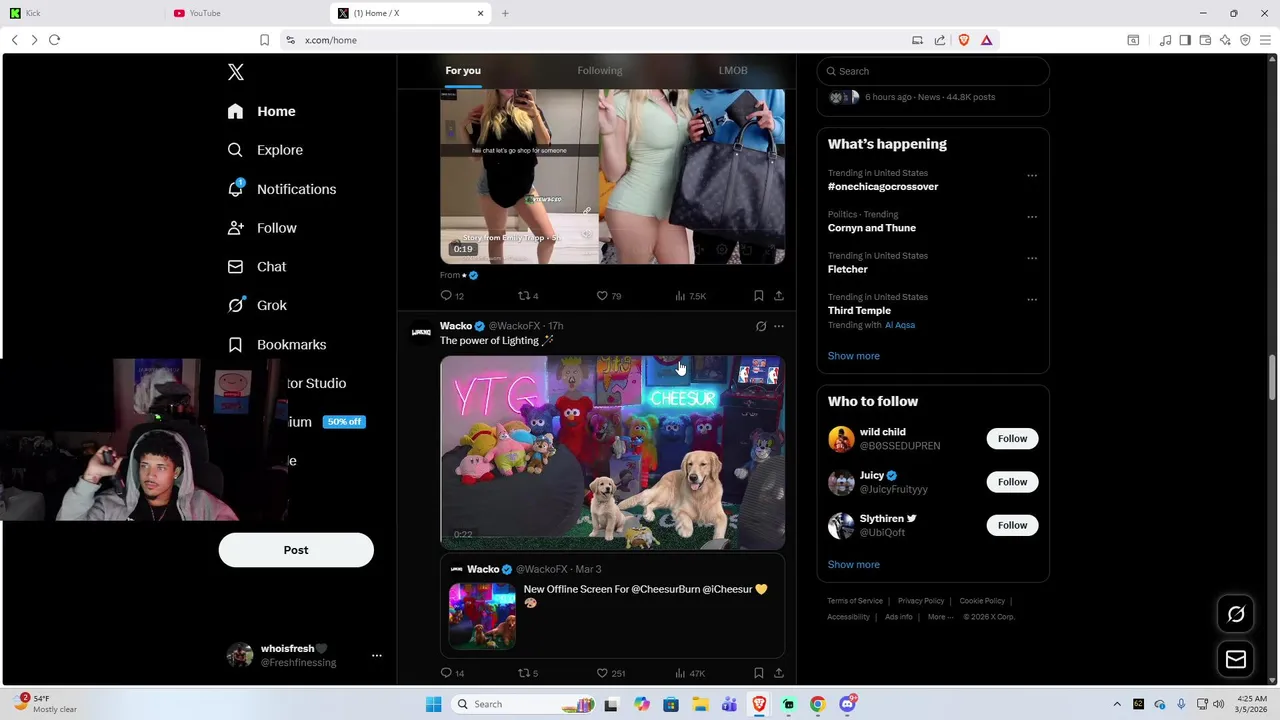Switch to YouTube browser tab
Image resolution: width=1280 pixels, height=720 pixels.
pyautogui.click(x=247, y=13)
